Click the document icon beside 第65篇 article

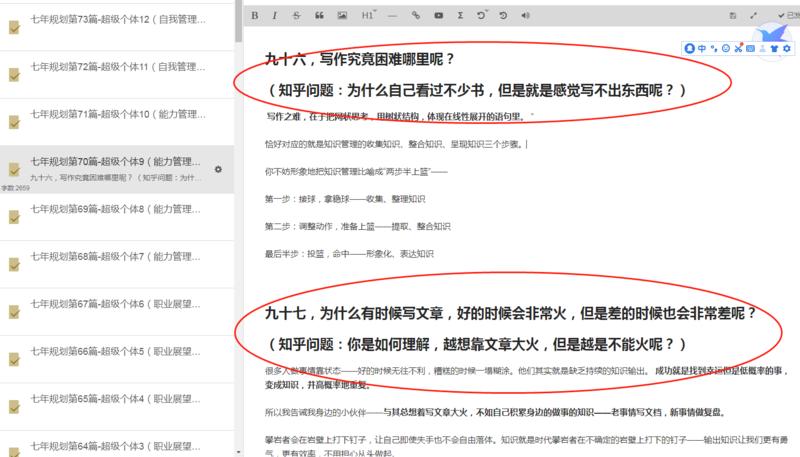click(x=14, y=407)
